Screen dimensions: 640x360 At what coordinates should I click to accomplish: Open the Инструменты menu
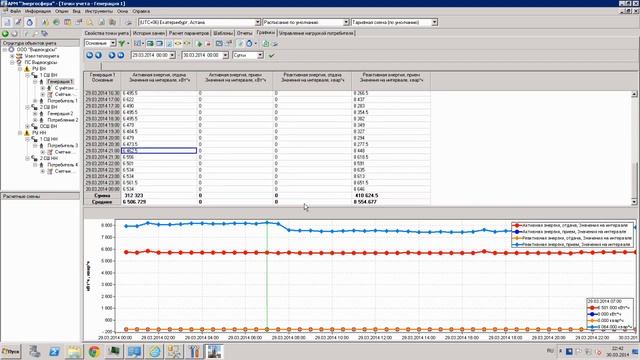coord(99,11)
